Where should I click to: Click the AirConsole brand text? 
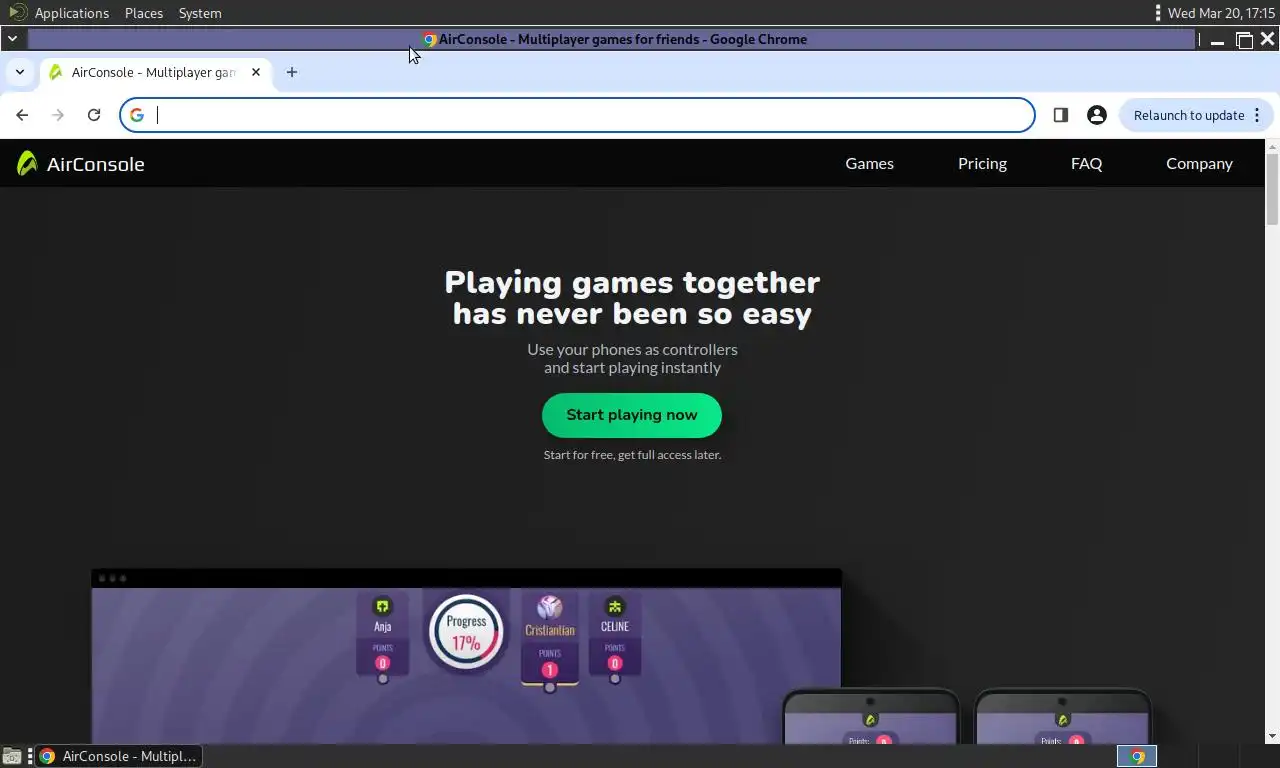(x=96, y=164)
